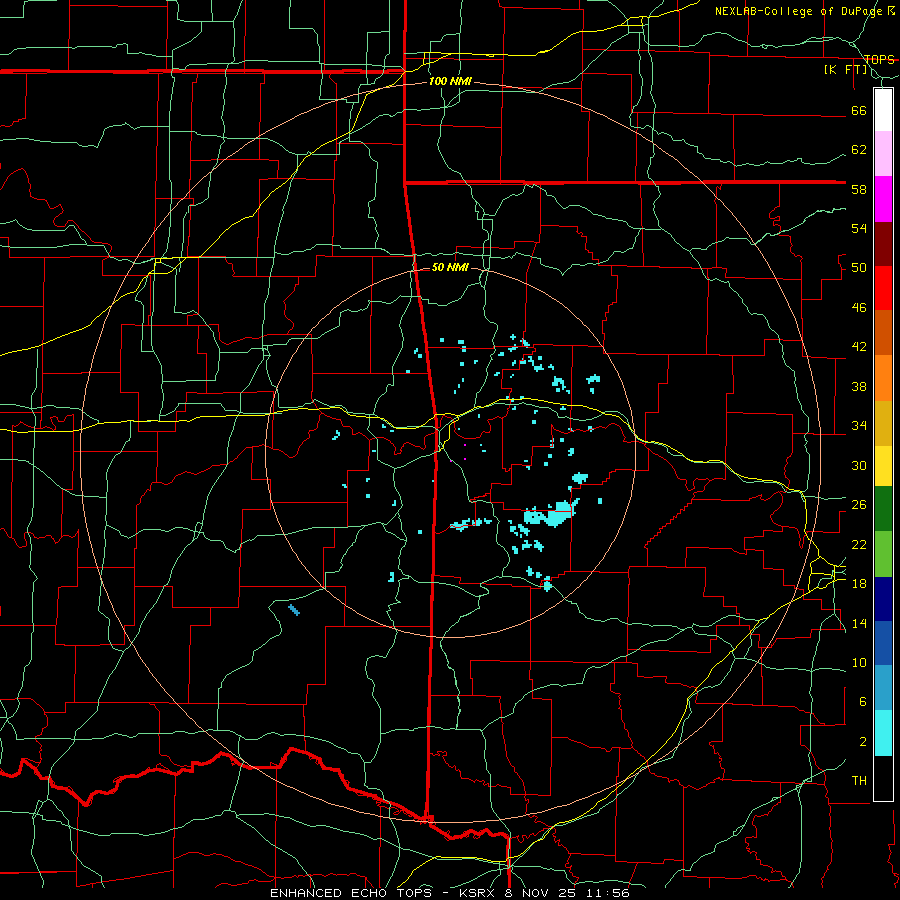Image resolution: width=900 pixels, height=900 pixels.
Task: Click the legend value 62
Action: (859, 150)
